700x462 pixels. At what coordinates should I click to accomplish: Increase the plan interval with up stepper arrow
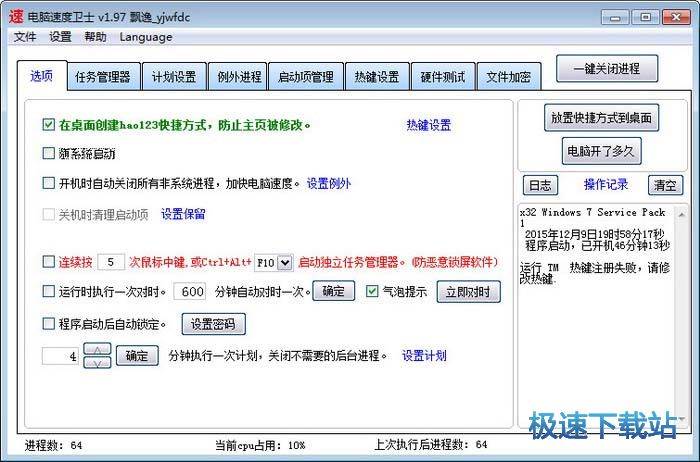coord(96,349)
